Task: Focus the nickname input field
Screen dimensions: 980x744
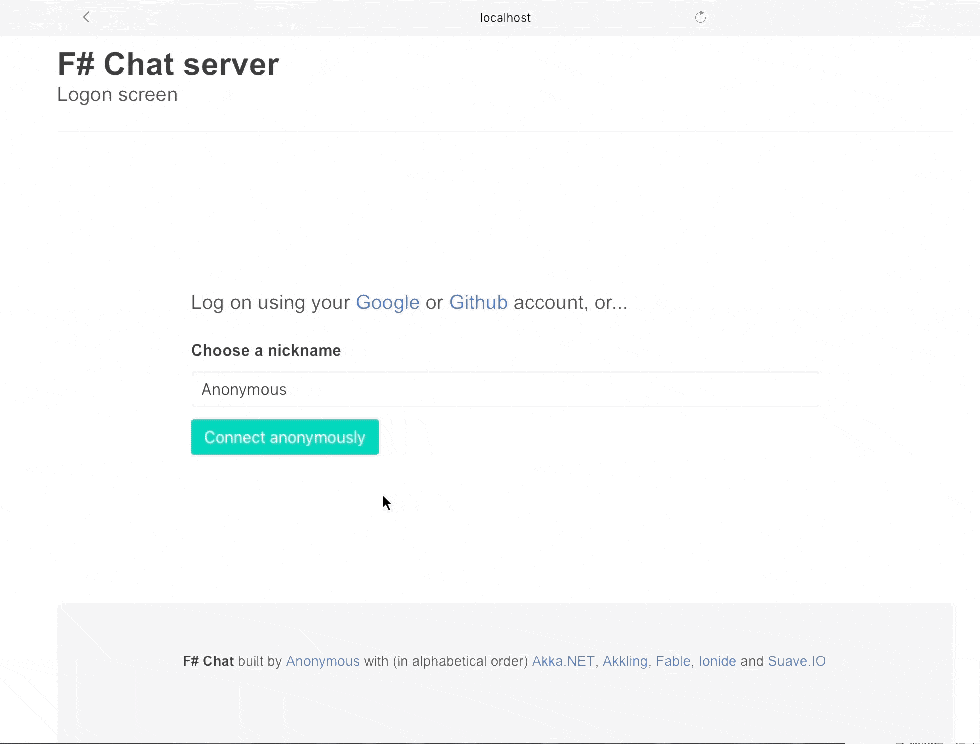Action: tap(505, 390)
